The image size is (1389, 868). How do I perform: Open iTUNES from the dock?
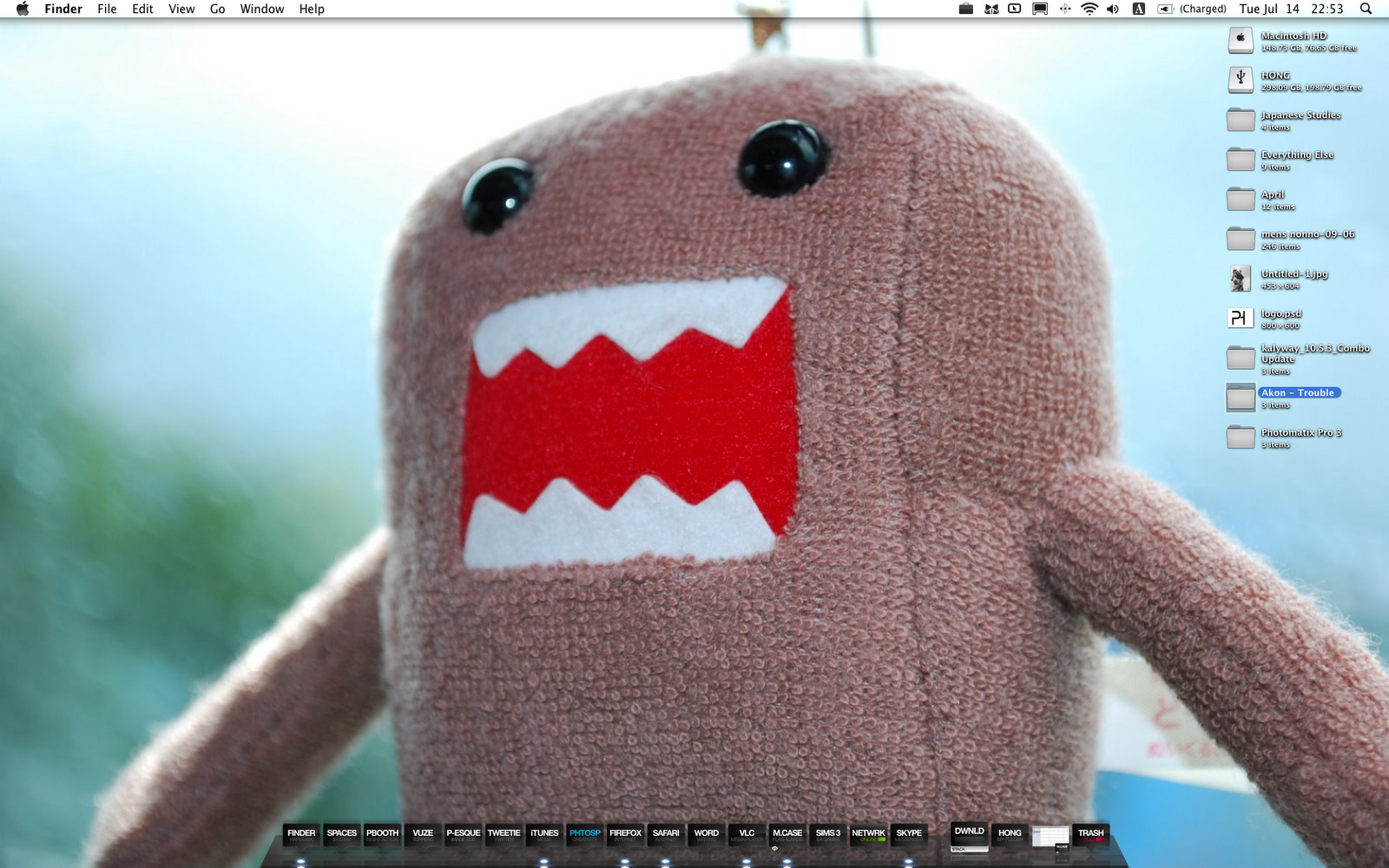point(544,835)
